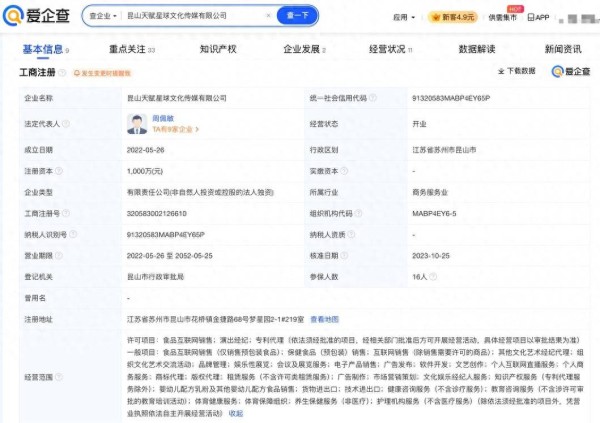600x423 pixels.
Task: Switch to the 数据解读 tab
Action: 477,49
